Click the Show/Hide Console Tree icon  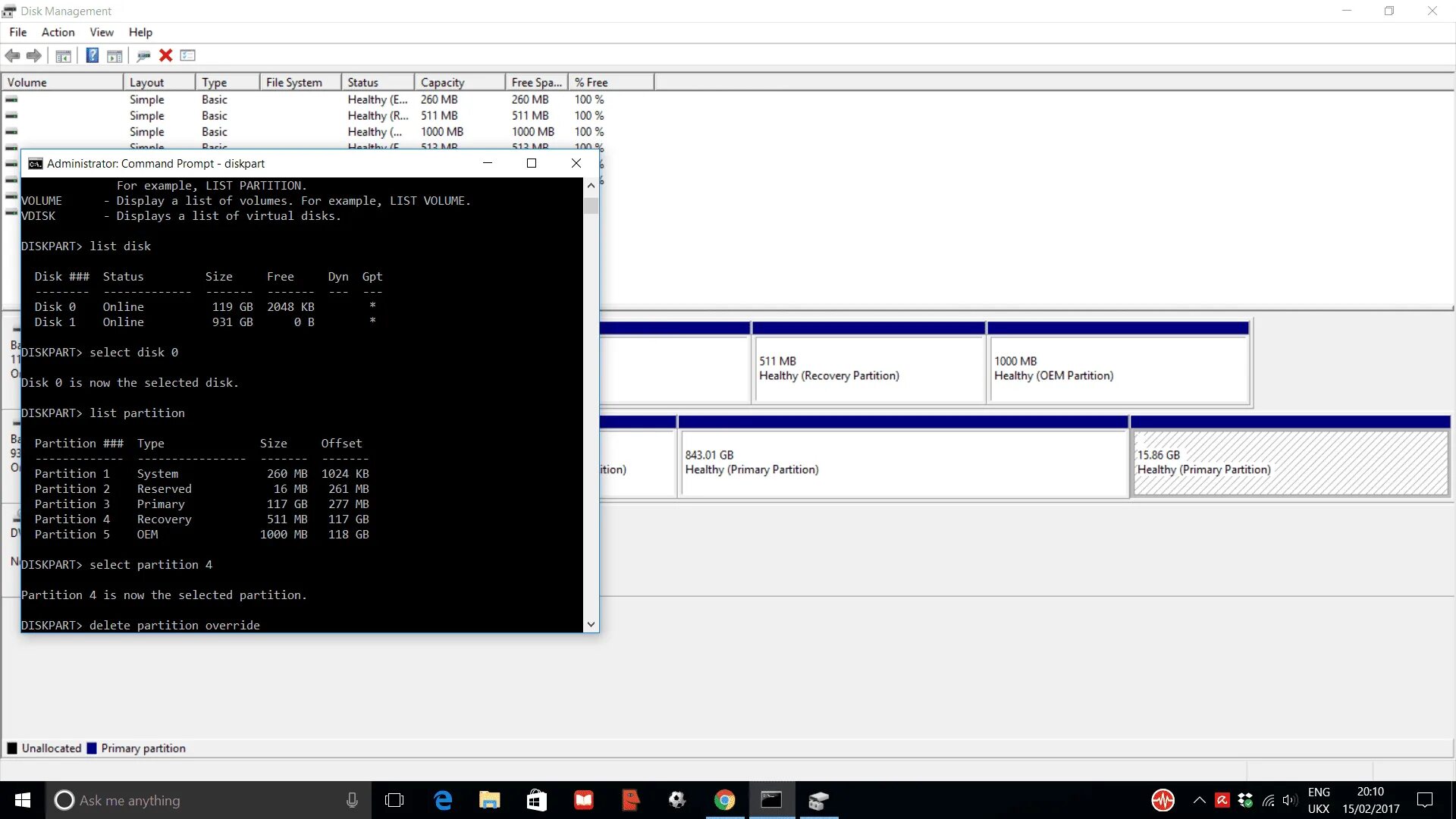pyautogui.click(x=64, y=55)
